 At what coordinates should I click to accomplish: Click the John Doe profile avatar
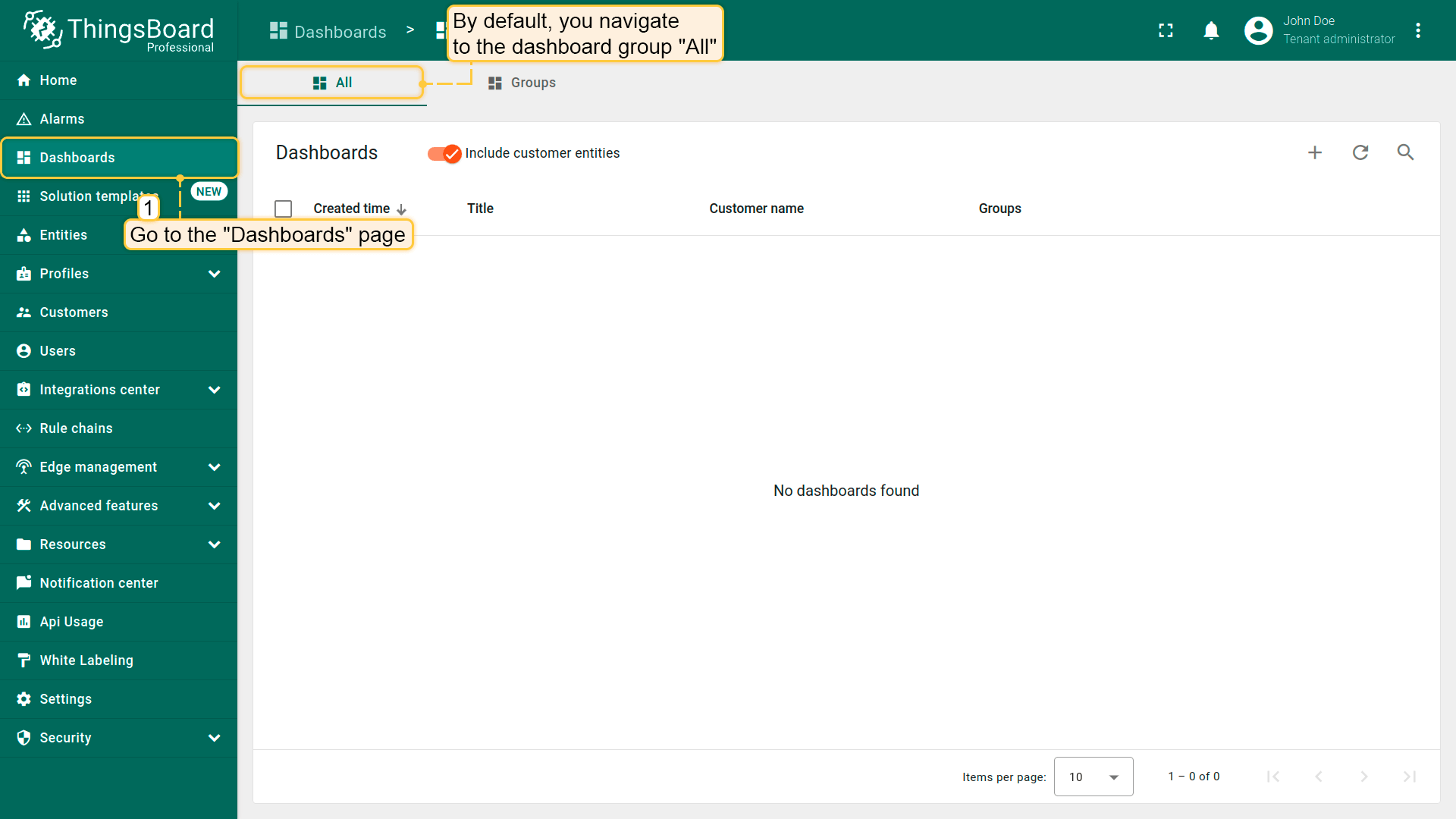click(x=1258, y=30)
